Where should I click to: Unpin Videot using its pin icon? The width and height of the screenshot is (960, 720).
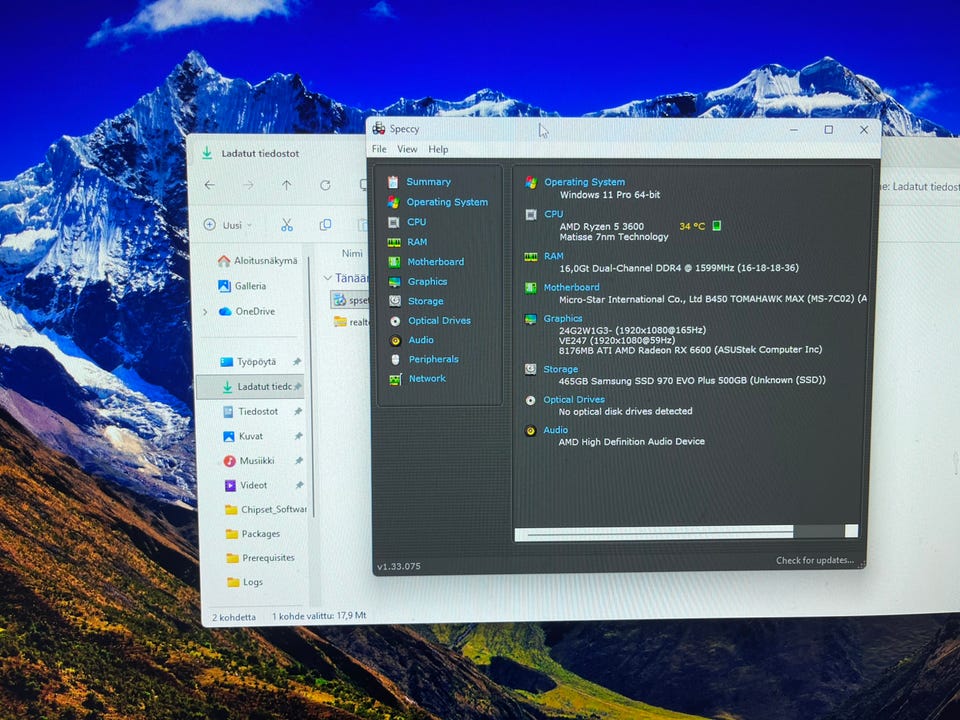pos(299,485)
